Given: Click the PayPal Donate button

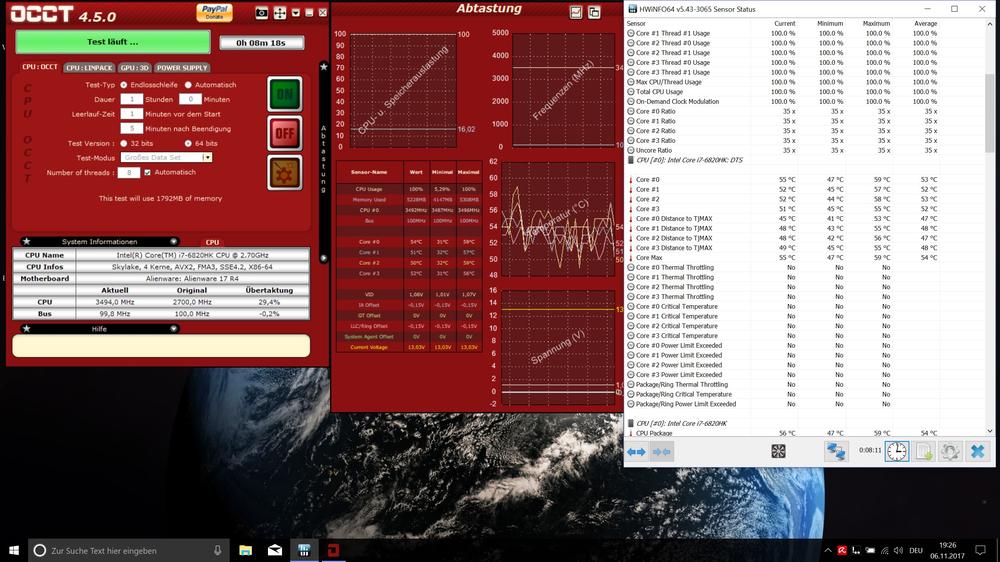Looking at the screenshot, I should [x=214, y=12].
